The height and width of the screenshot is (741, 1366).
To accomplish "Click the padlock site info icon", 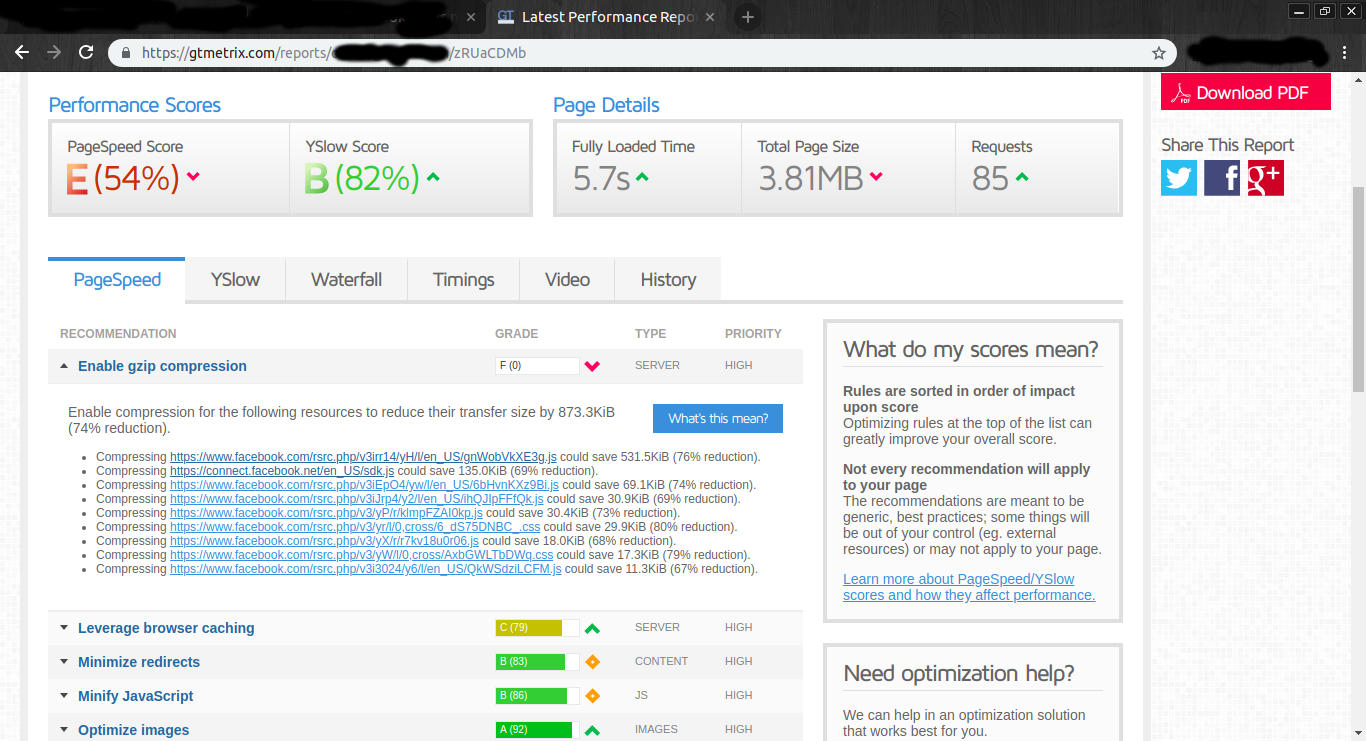I will [x=126, y=53].
